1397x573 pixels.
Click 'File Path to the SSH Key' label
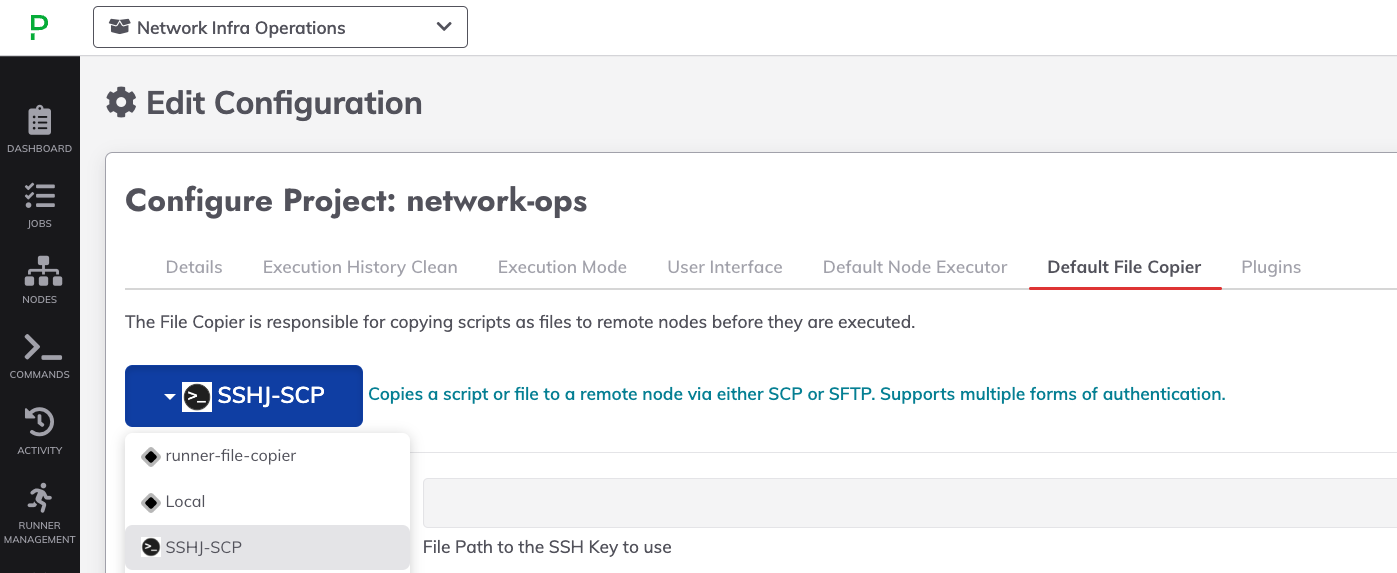coord(547,547)
